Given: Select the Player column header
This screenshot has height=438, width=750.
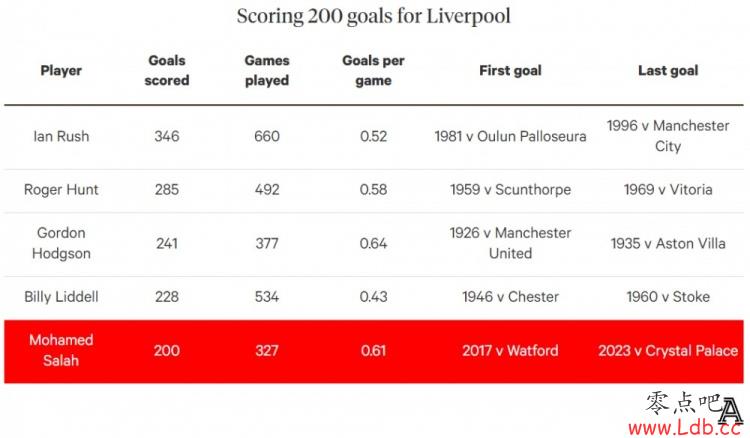Looking at the screenshot, I should pyautogui.click(x=61, y=71).
